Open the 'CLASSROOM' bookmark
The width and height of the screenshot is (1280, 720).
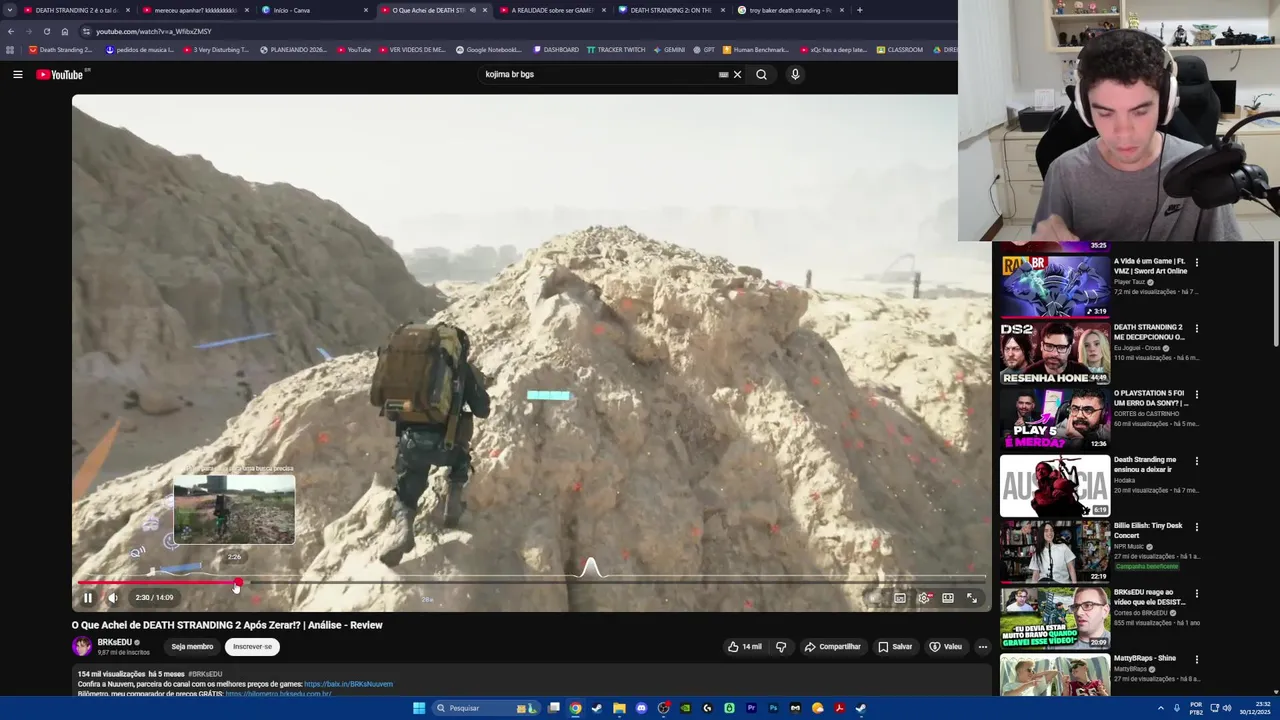coord(900,49)
